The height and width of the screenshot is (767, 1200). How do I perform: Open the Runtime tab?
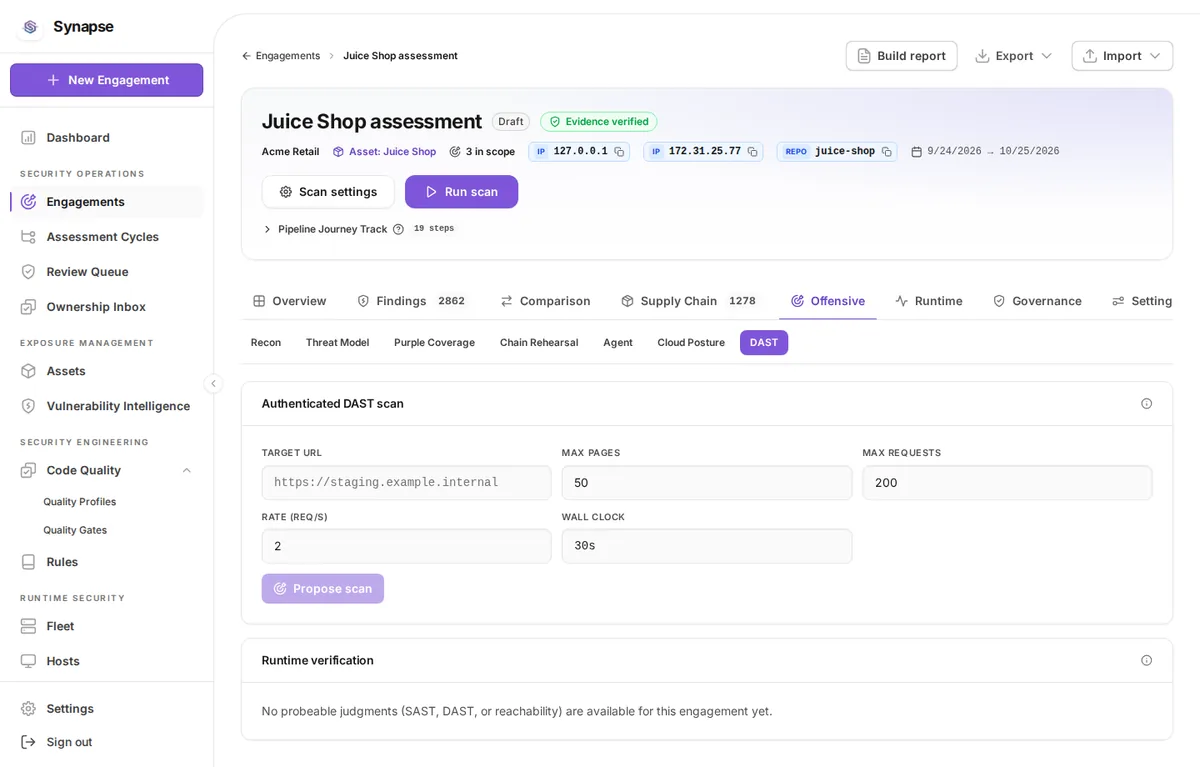pos(929,301)
